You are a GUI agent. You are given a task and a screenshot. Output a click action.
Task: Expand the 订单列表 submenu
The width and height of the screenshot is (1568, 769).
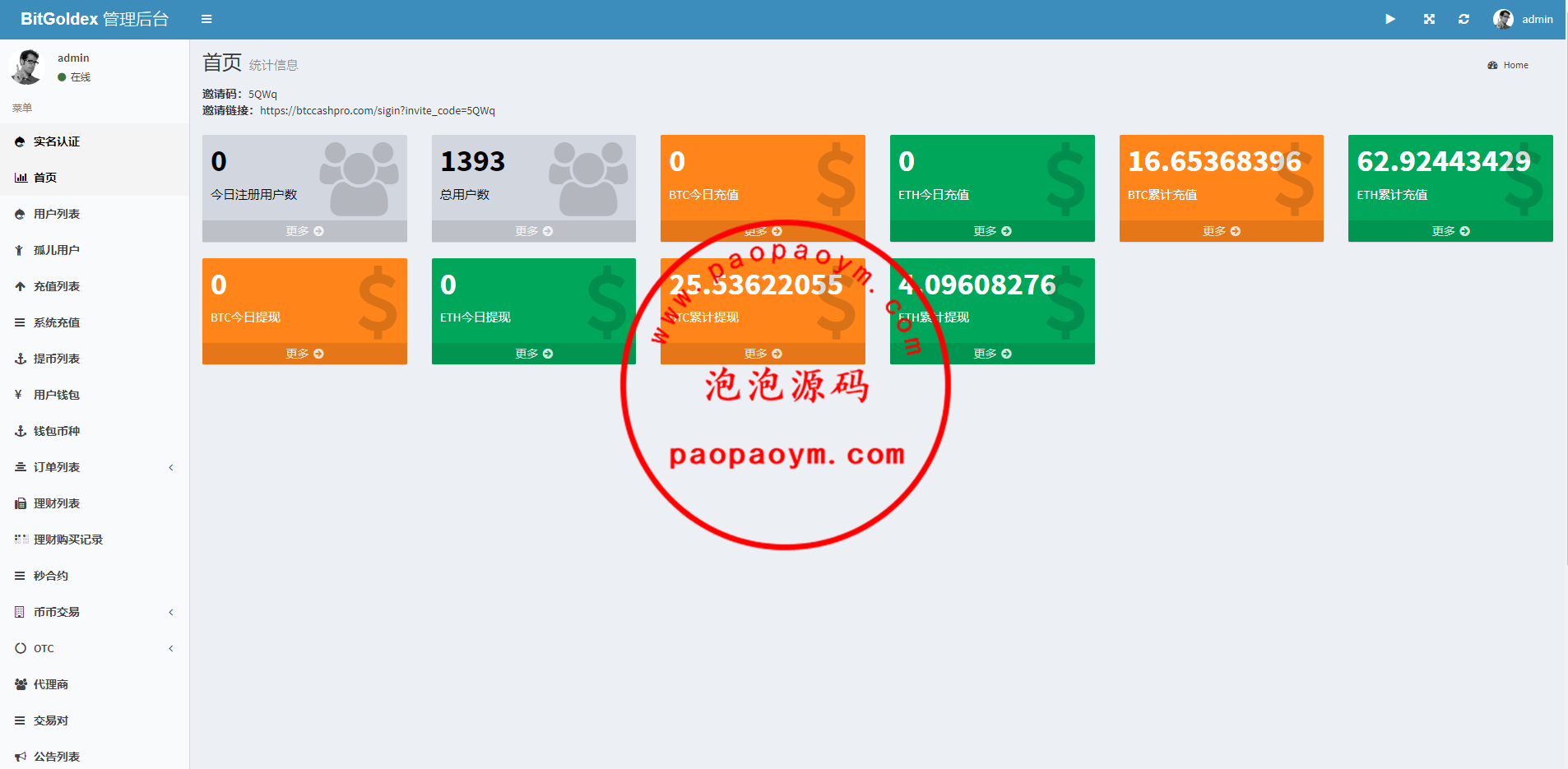pyautogui.click(x=171, y=467)
